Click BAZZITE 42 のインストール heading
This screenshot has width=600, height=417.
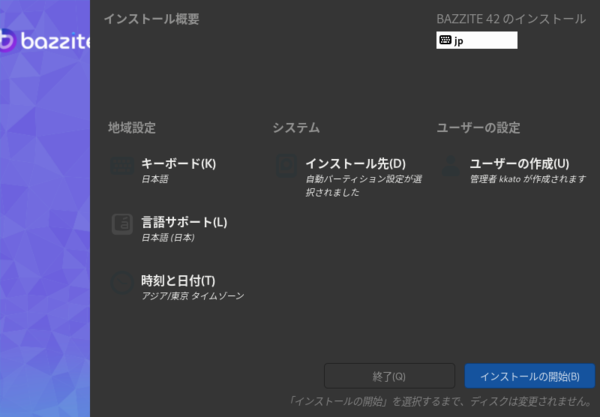point(511,19)
